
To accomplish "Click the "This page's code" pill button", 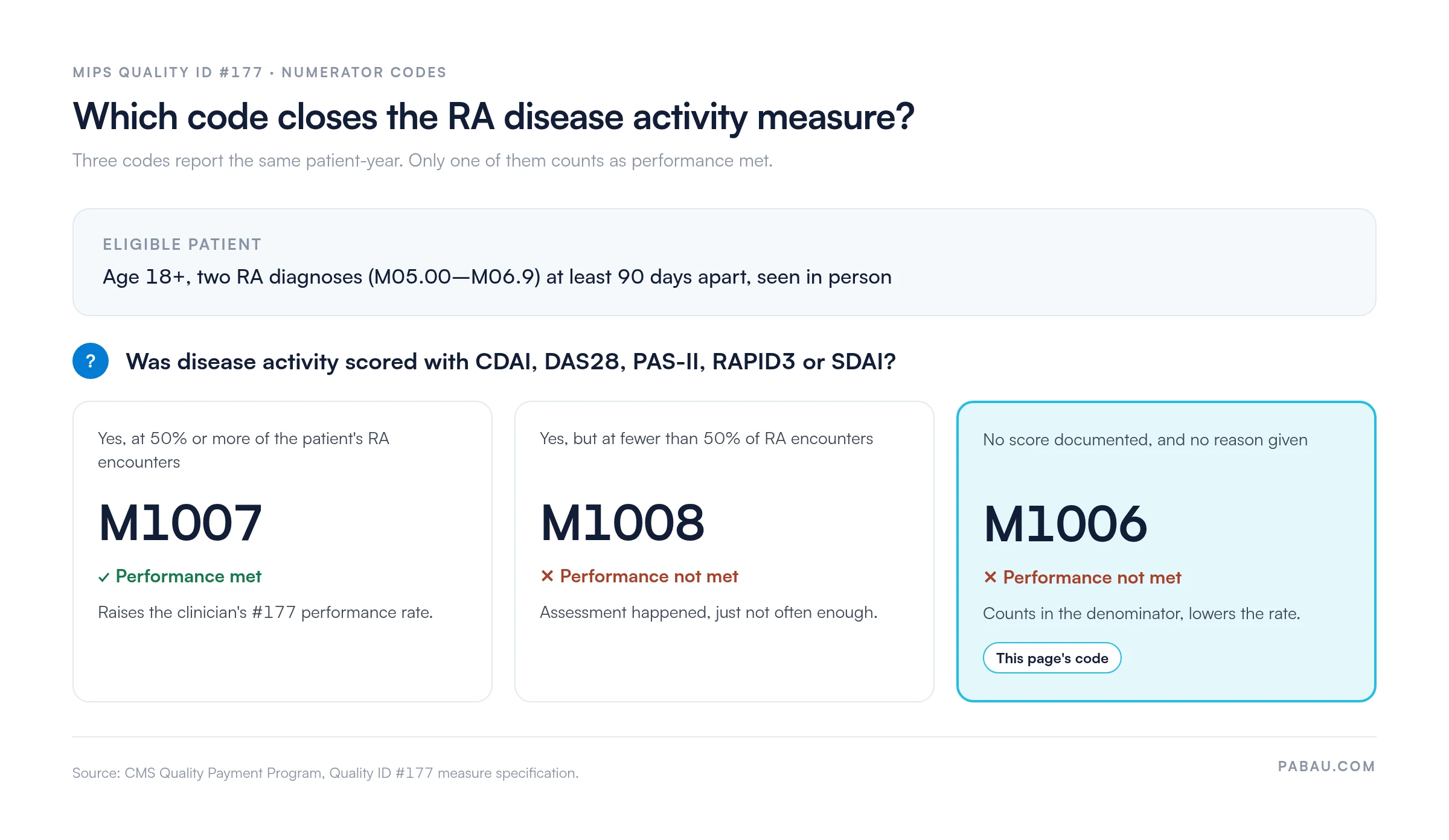I will tap(1052, 658).
